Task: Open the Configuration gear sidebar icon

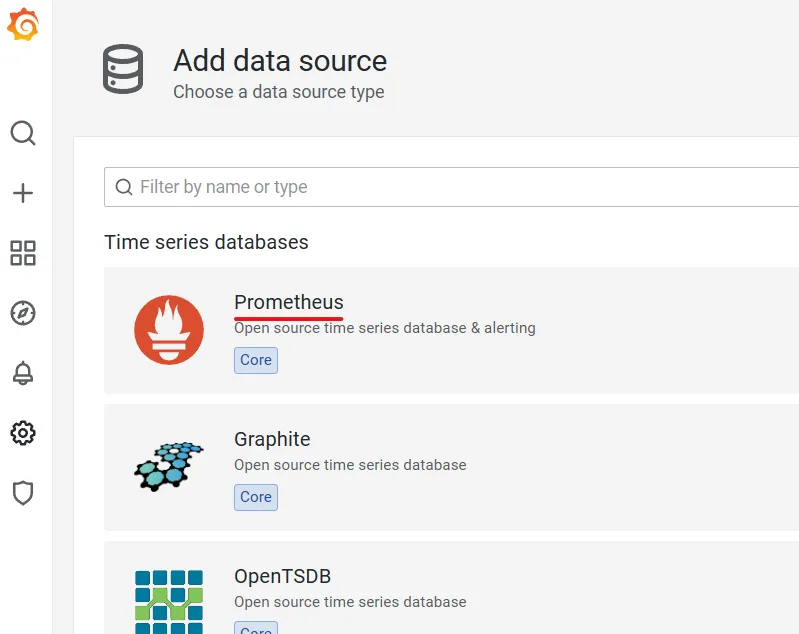Action: pos(23,433)
